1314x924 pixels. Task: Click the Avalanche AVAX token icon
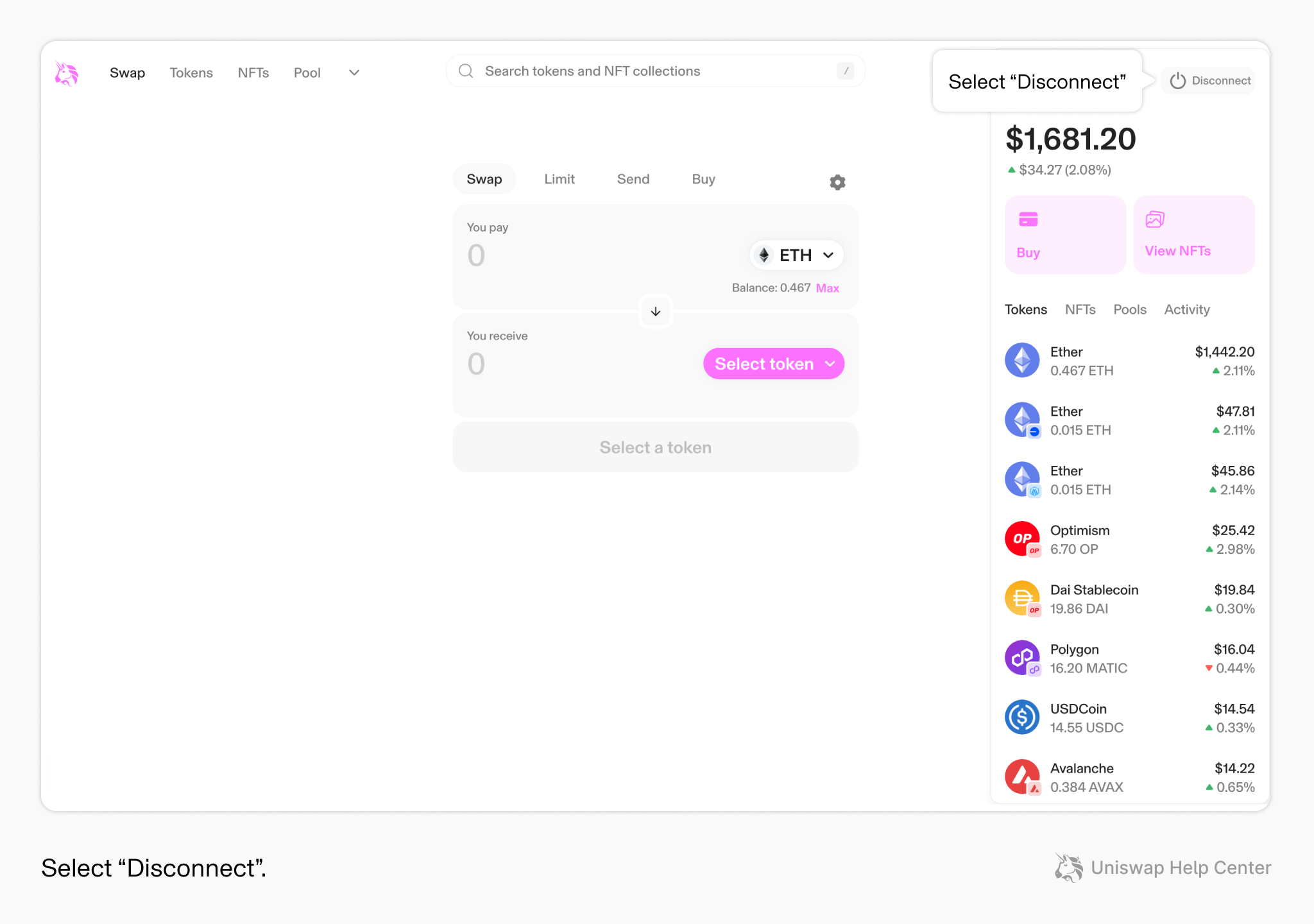(1022, 777)
